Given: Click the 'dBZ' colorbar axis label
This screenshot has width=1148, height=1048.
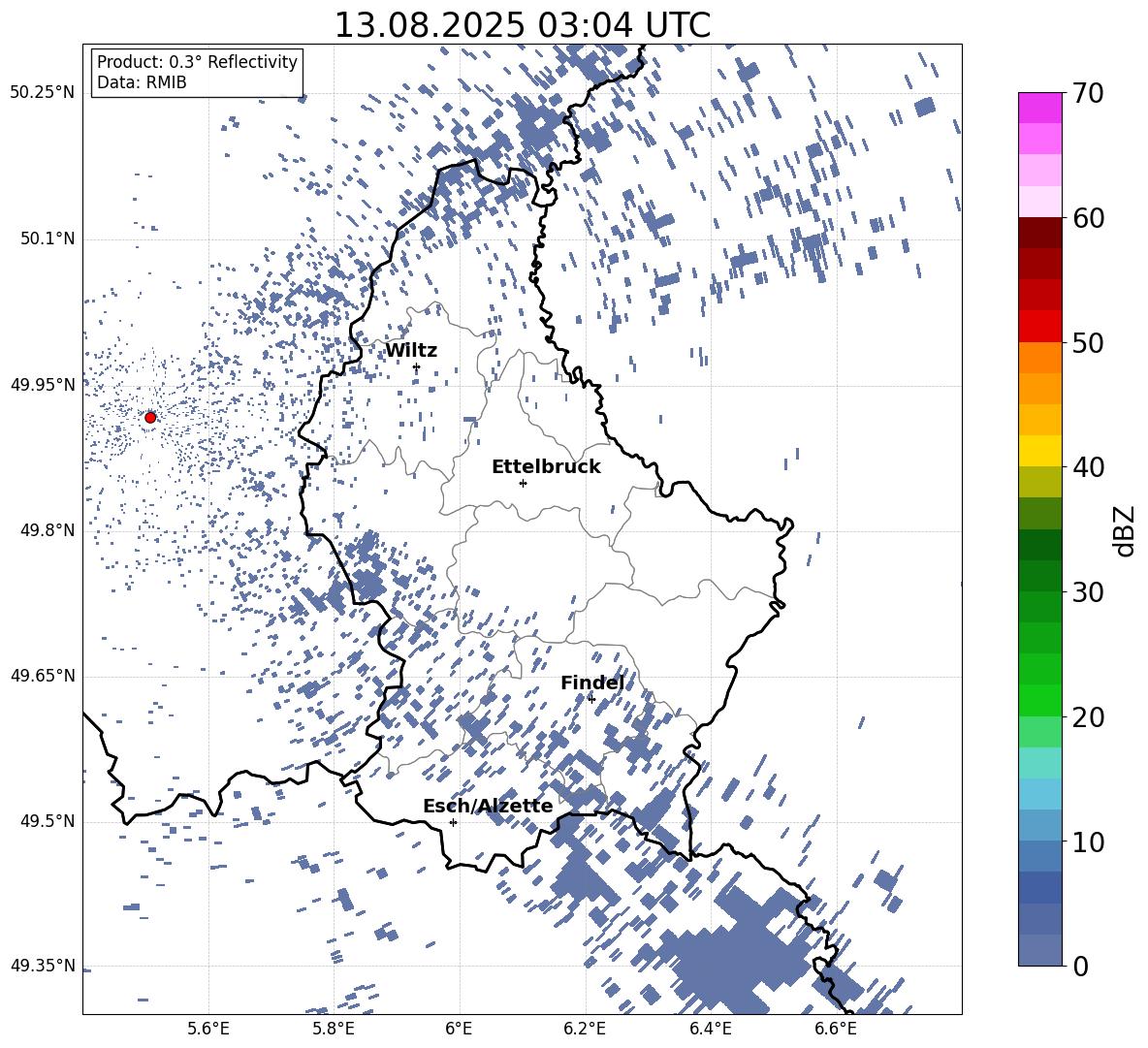Looking at the screenshot, I should (x=1125, y=530).
